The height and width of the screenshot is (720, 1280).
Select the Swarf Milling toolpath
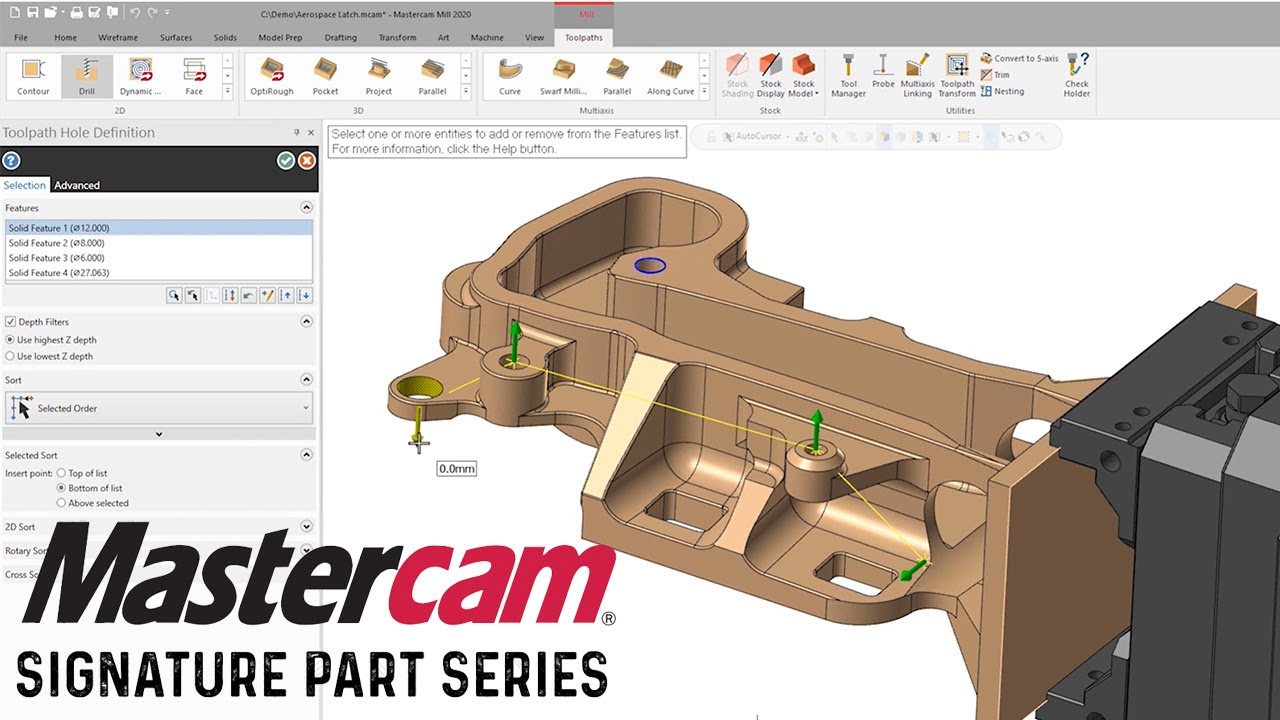tap(563, 77)
